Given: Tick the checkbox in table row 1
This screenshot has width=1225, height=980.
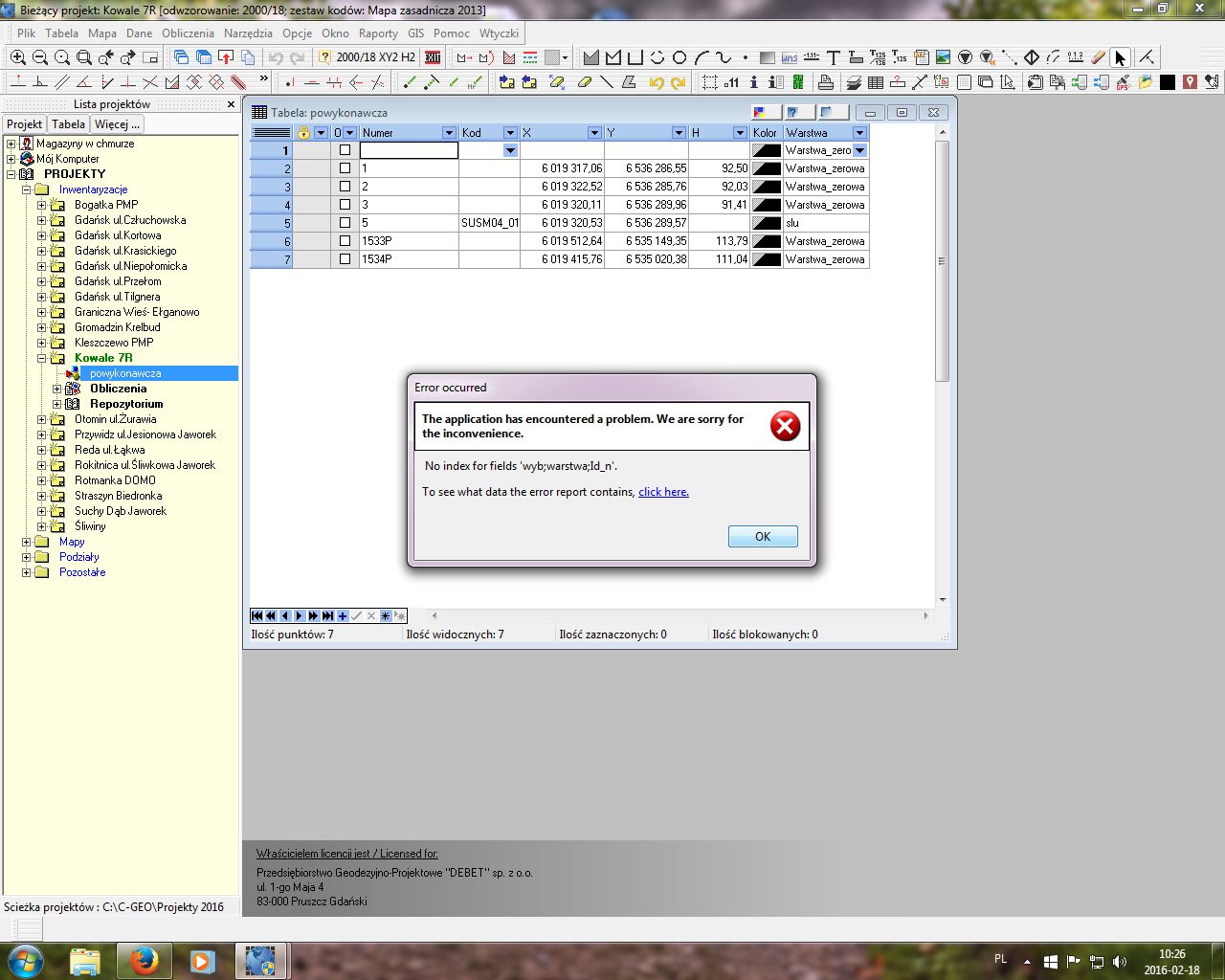Looking at the screenshot, I should point(345,150).
